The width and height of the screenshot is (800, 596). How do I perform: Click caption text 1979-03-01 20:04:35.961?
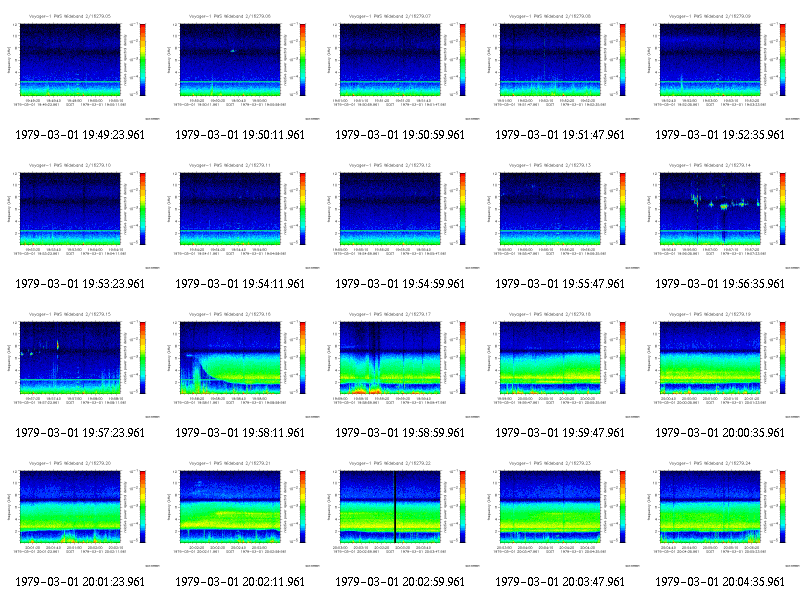(x=720, y=582)
